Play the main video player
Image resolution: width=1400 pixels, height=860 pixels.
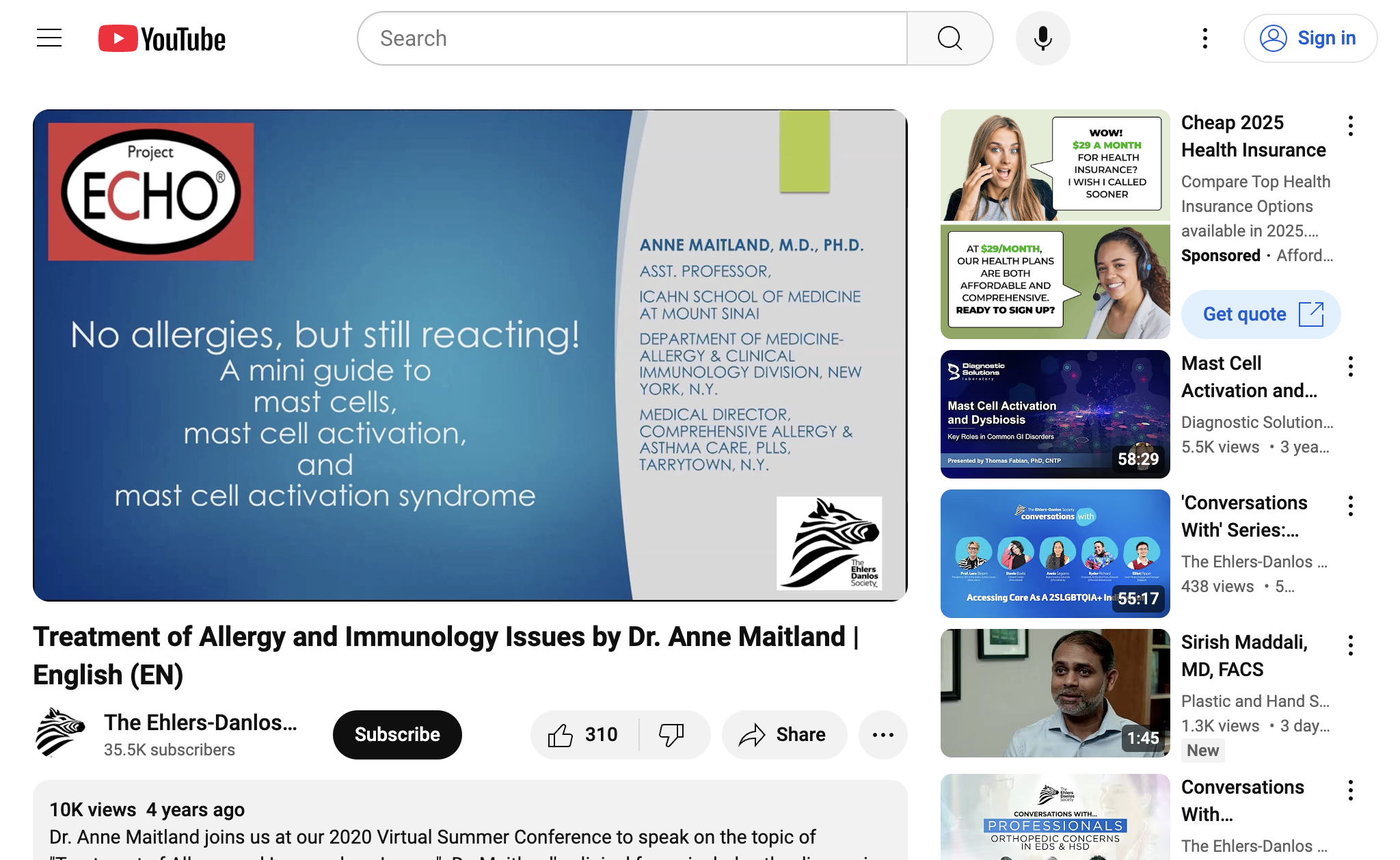click(470, 355)
